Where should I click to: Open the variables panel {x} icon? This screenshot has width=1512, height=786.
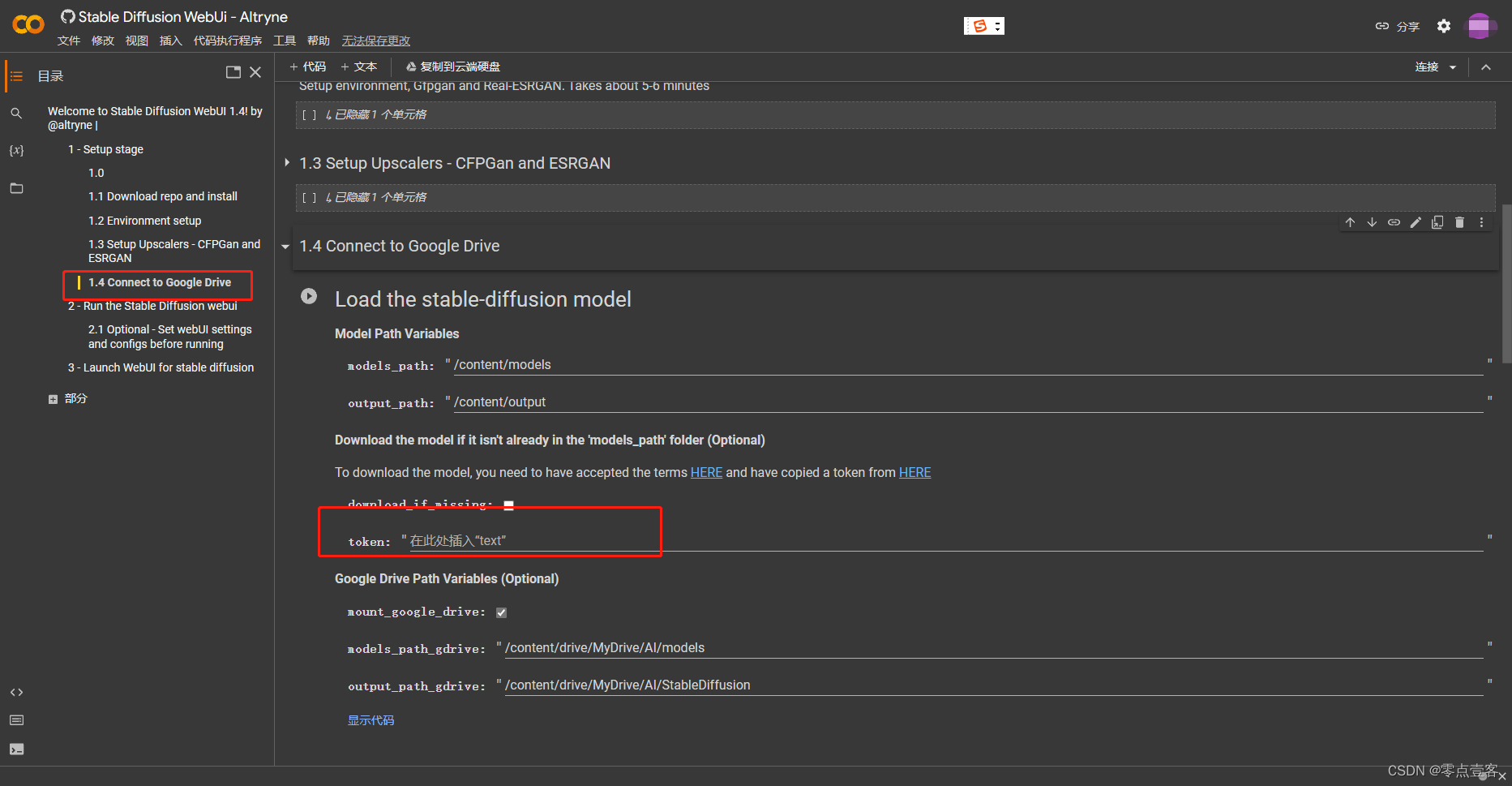coord(16,150)
